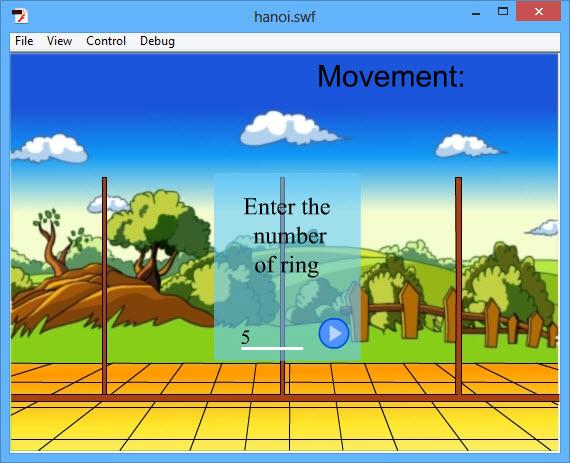The height and width of the screenshot is (463, 570).
Task: Click the horizontal base bar under pegs
Action: [285, 398]
